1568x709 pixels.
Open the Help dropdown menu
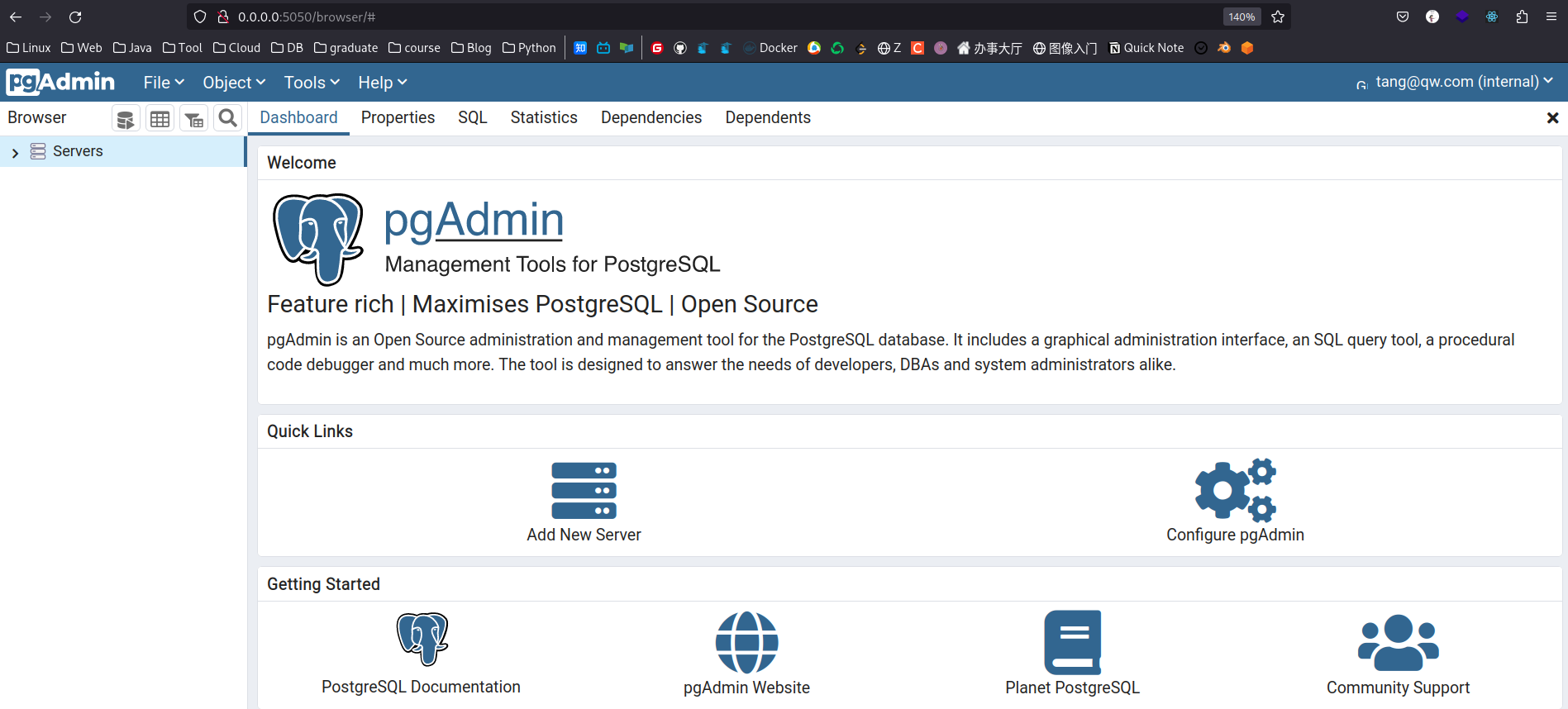click(x=383, y=83)
